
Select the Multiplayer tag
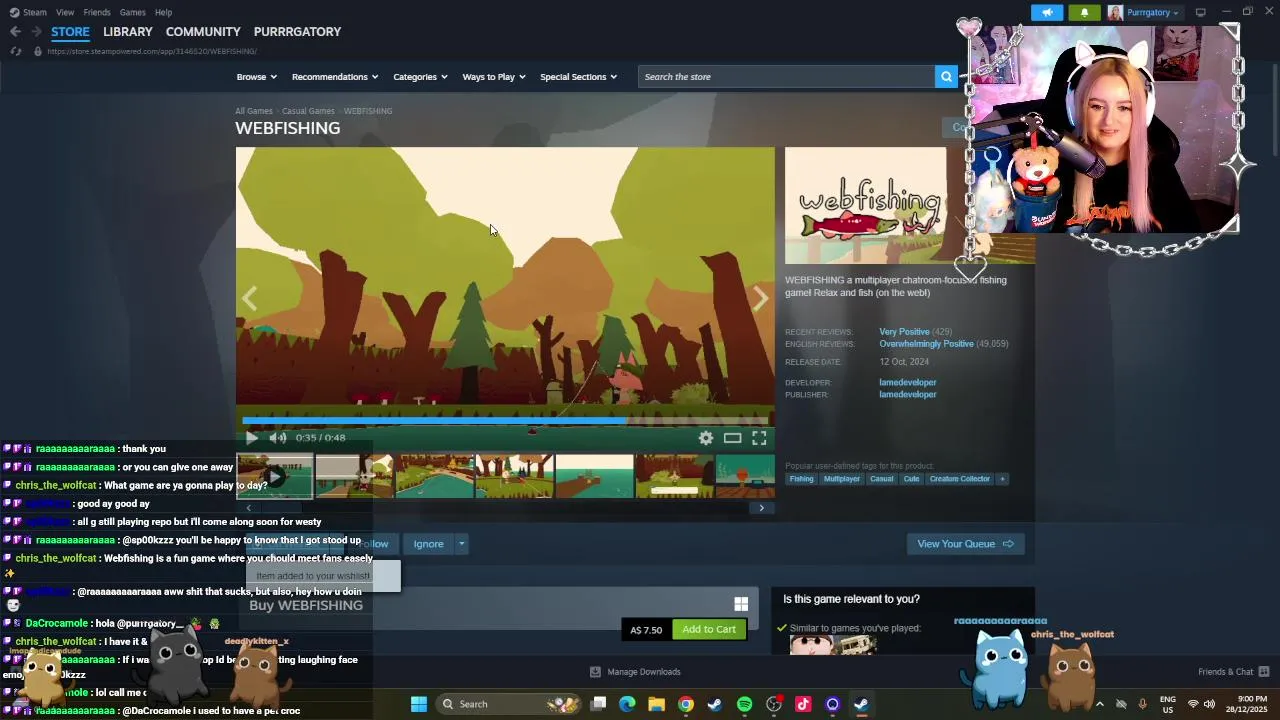[x=841, y=479]
